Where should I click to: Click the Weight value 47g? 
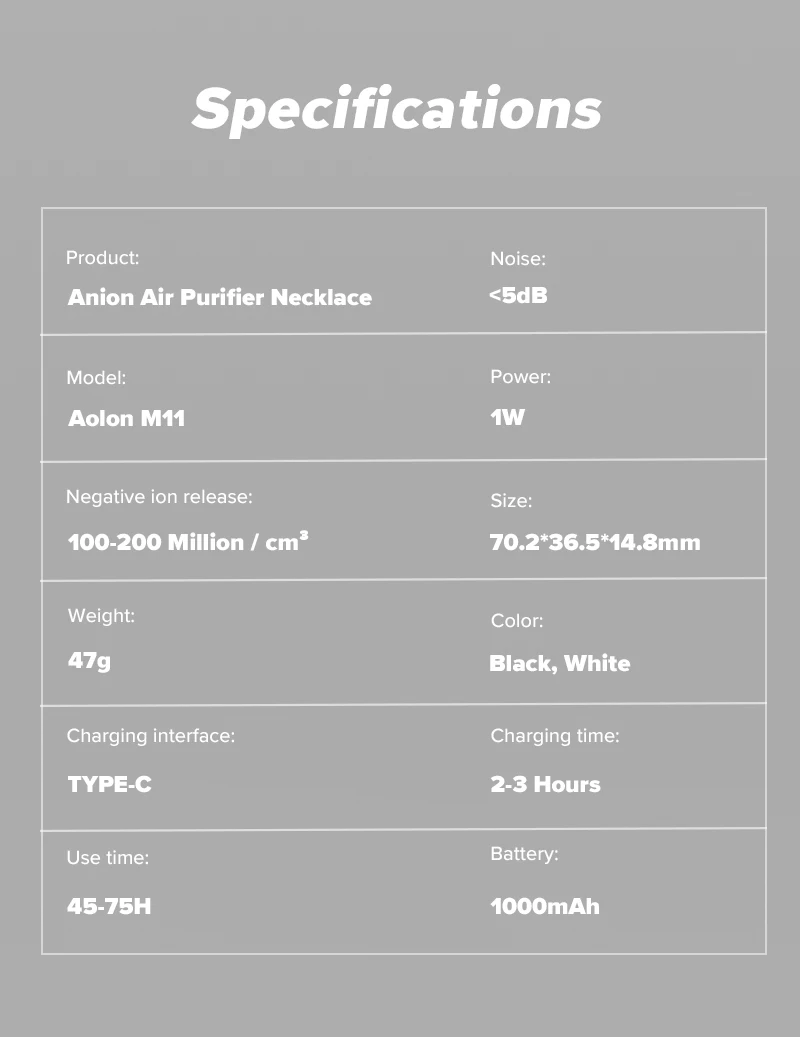click(x=89, y=661)
